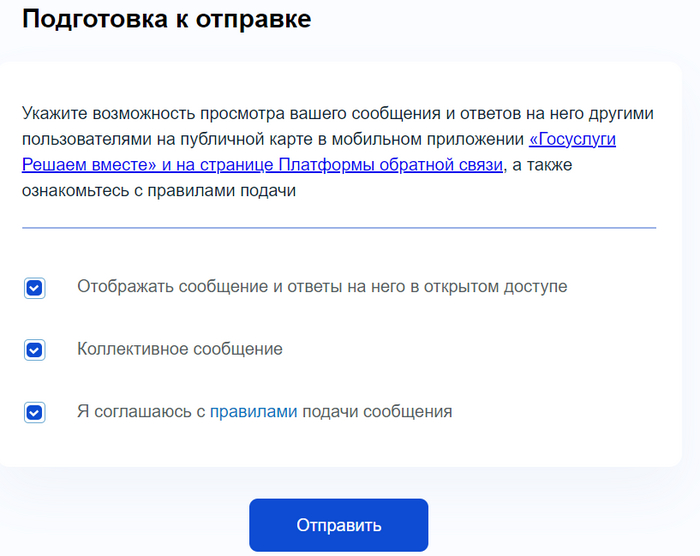The image size is (700, 556).
Task: Click подачи сообщения text after rules link
Action: [376, 411]
